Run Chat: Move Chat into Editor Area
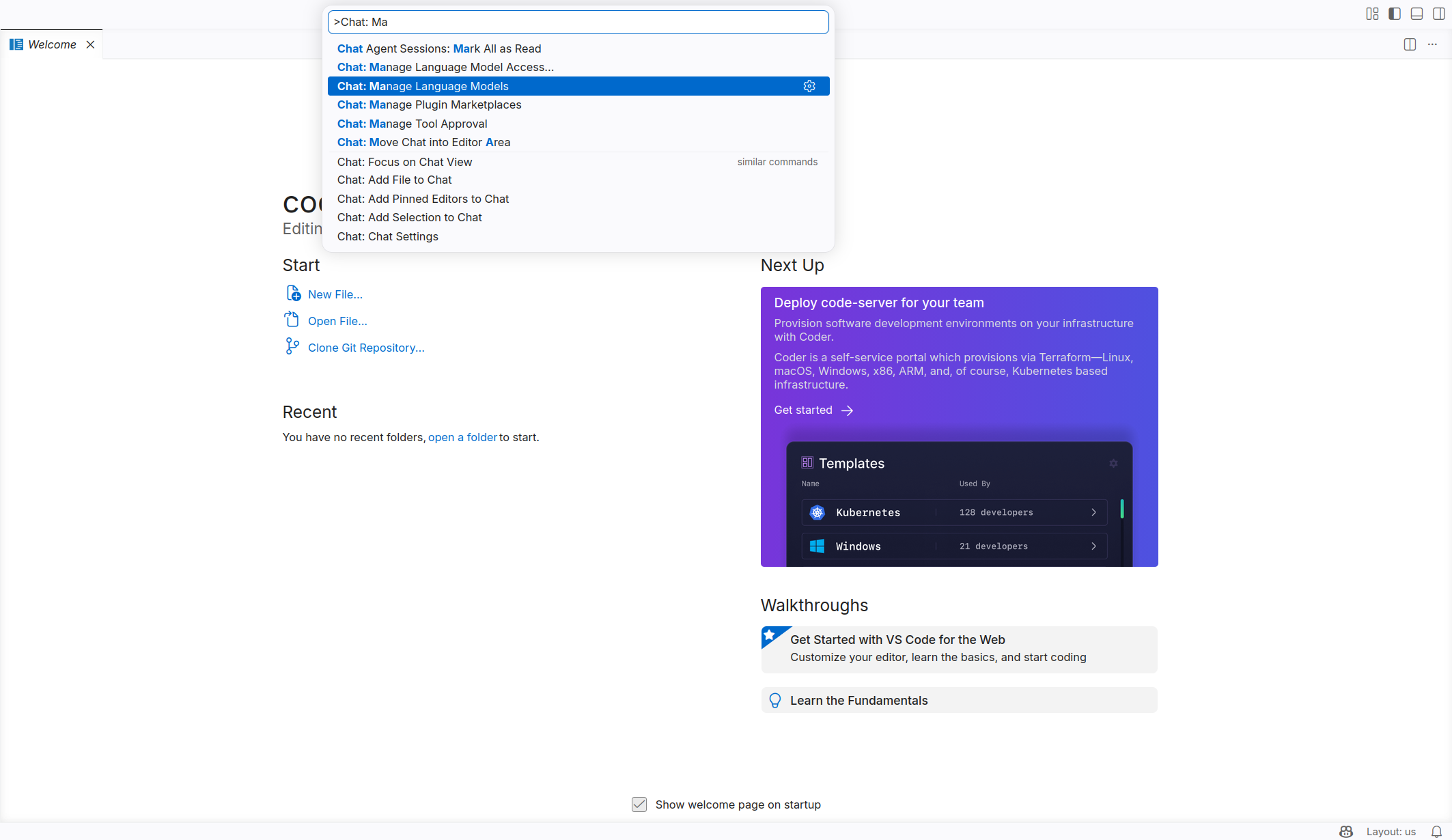 tap(578, 142)
